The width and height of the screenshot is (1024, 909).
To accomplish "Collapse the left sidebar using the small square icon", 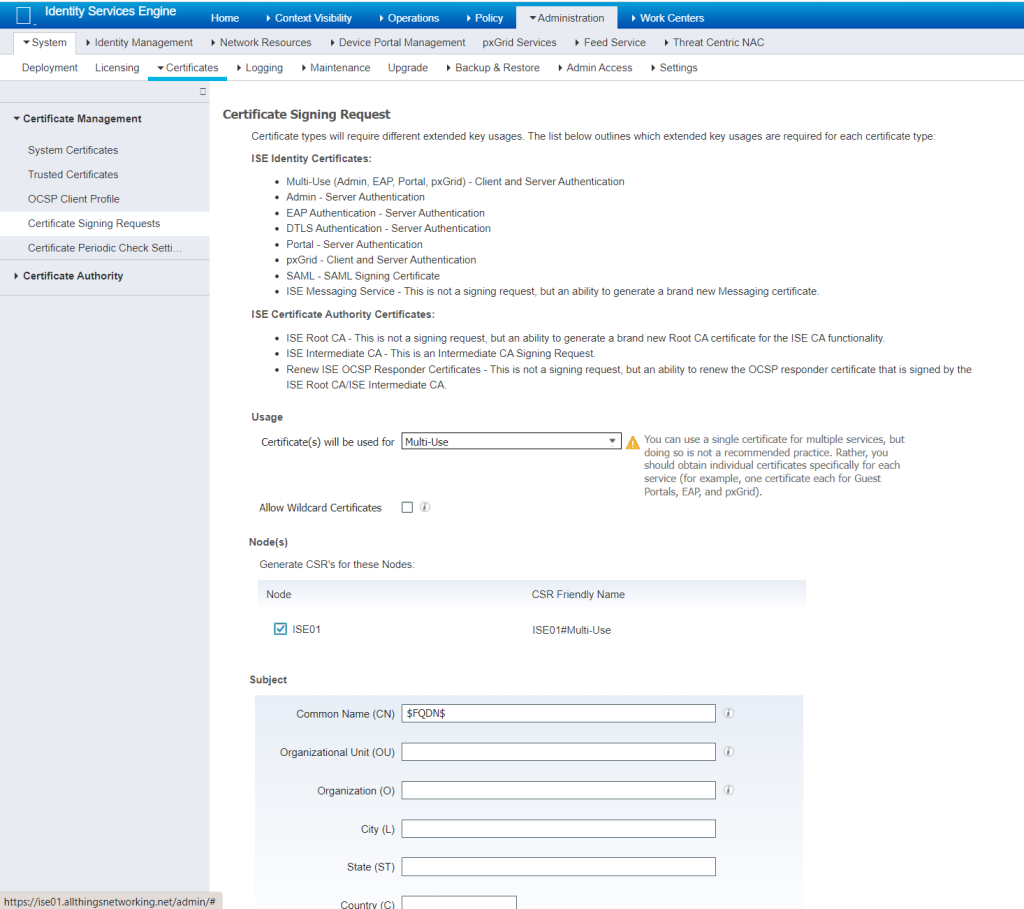I will click(202, 91).
